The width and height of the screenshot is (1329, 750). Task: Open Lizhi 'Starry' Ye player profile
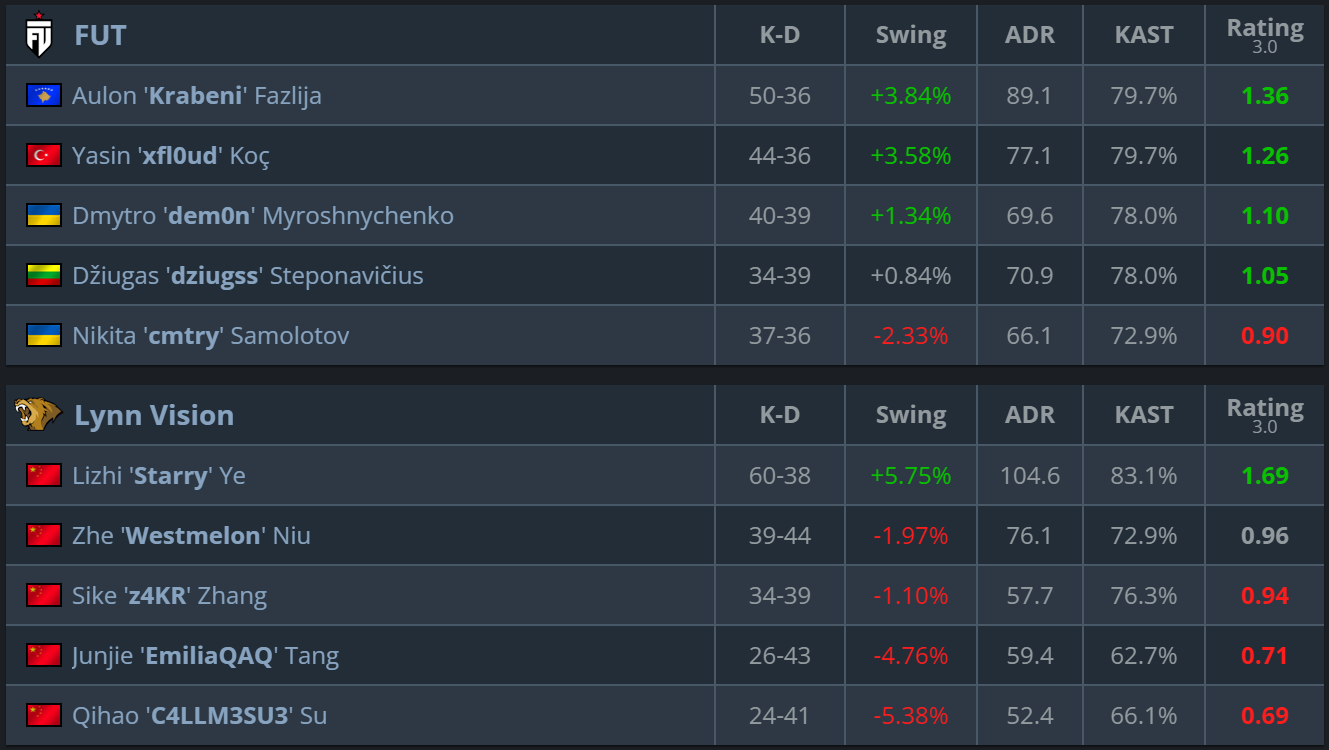pyautogui.click(x=159, y=476)
